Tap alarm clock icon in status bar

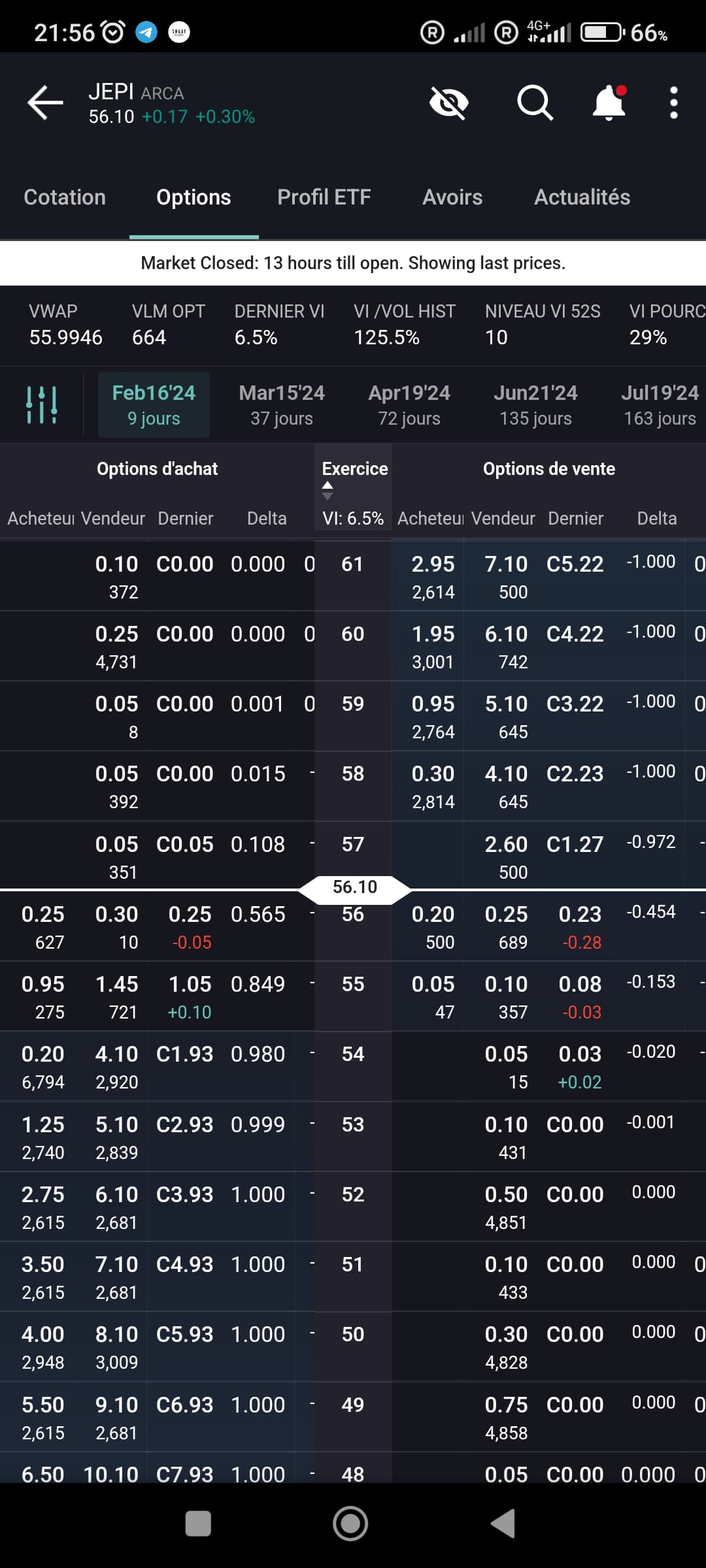112,32
